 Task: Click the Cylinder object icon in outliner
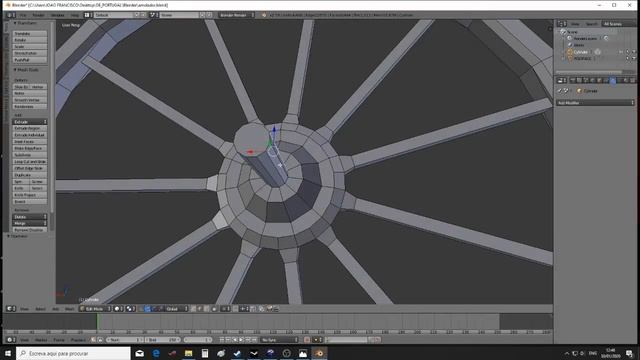click(x=570, y=52)
